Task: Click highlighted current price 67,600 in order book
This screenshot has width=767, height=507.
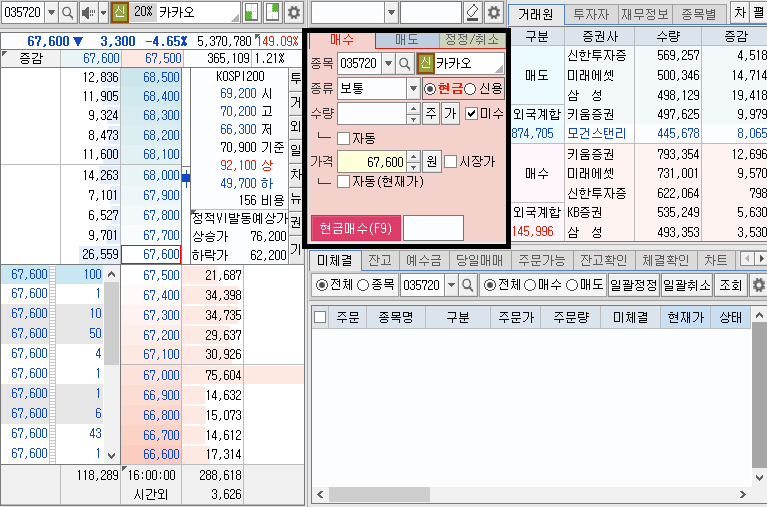Action: [151, 254]
